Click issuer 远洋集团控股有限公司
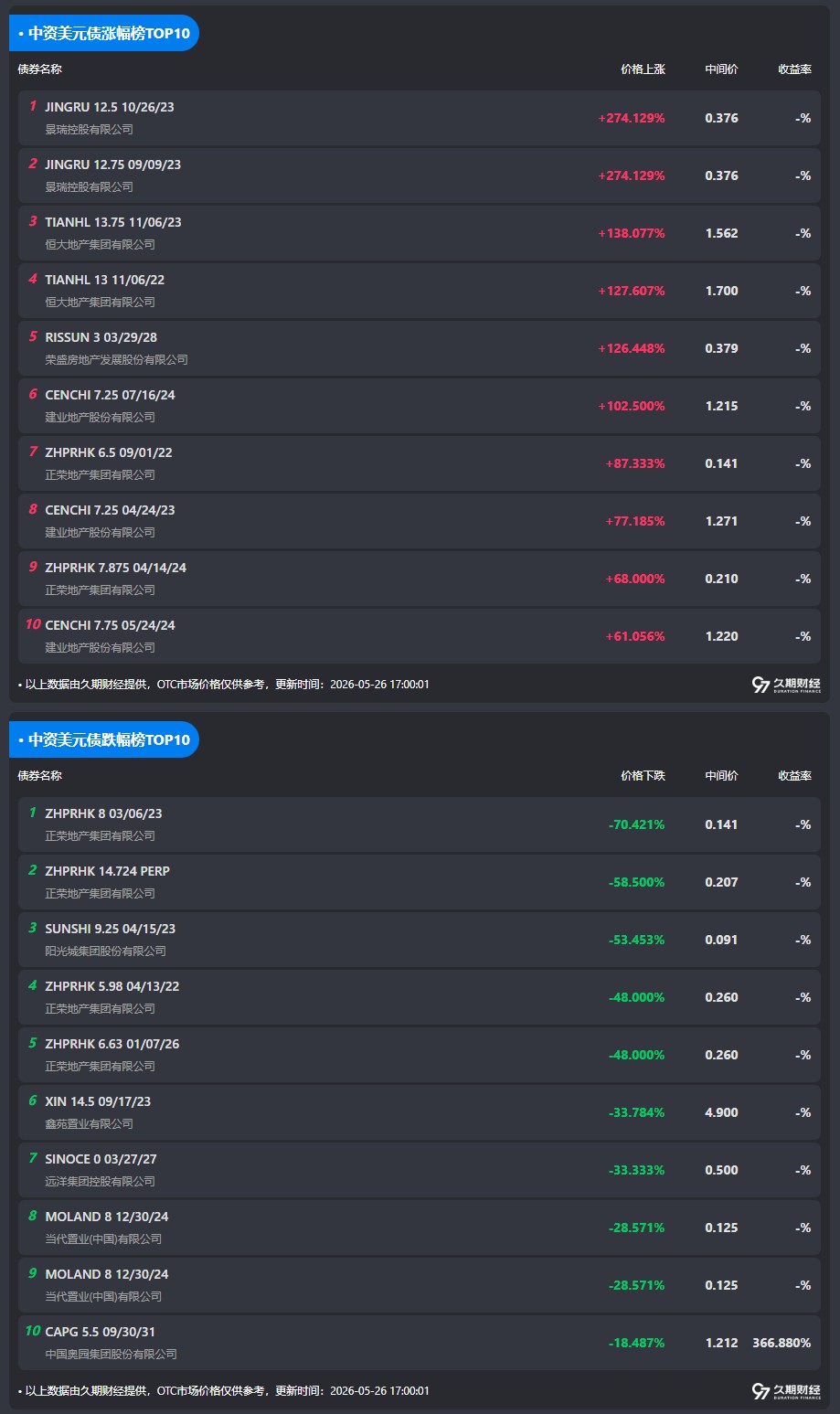 [x=101, y=1182]
